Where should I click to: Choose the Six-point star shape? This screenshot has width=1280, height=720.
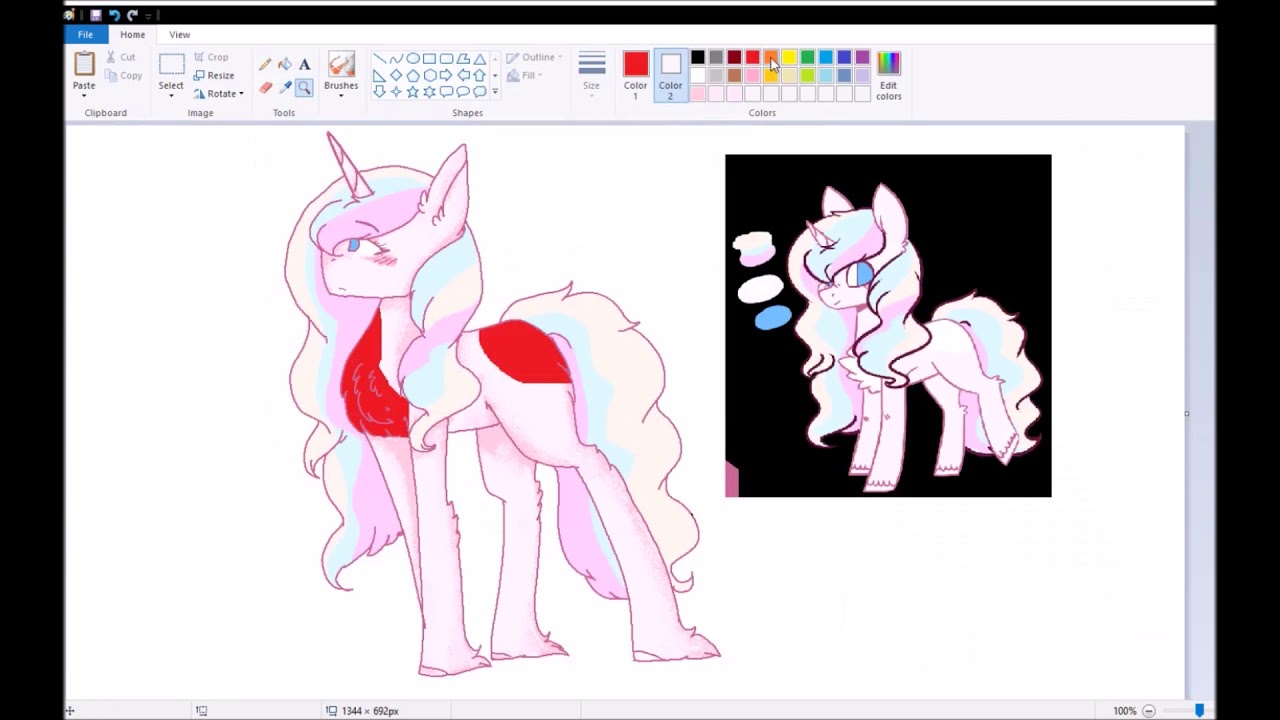(430, 91)
